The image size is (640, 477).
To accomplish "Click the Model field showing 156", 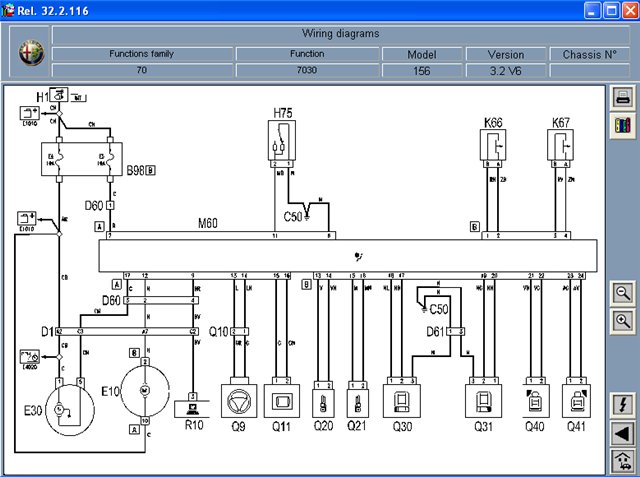I will [422, 71].
